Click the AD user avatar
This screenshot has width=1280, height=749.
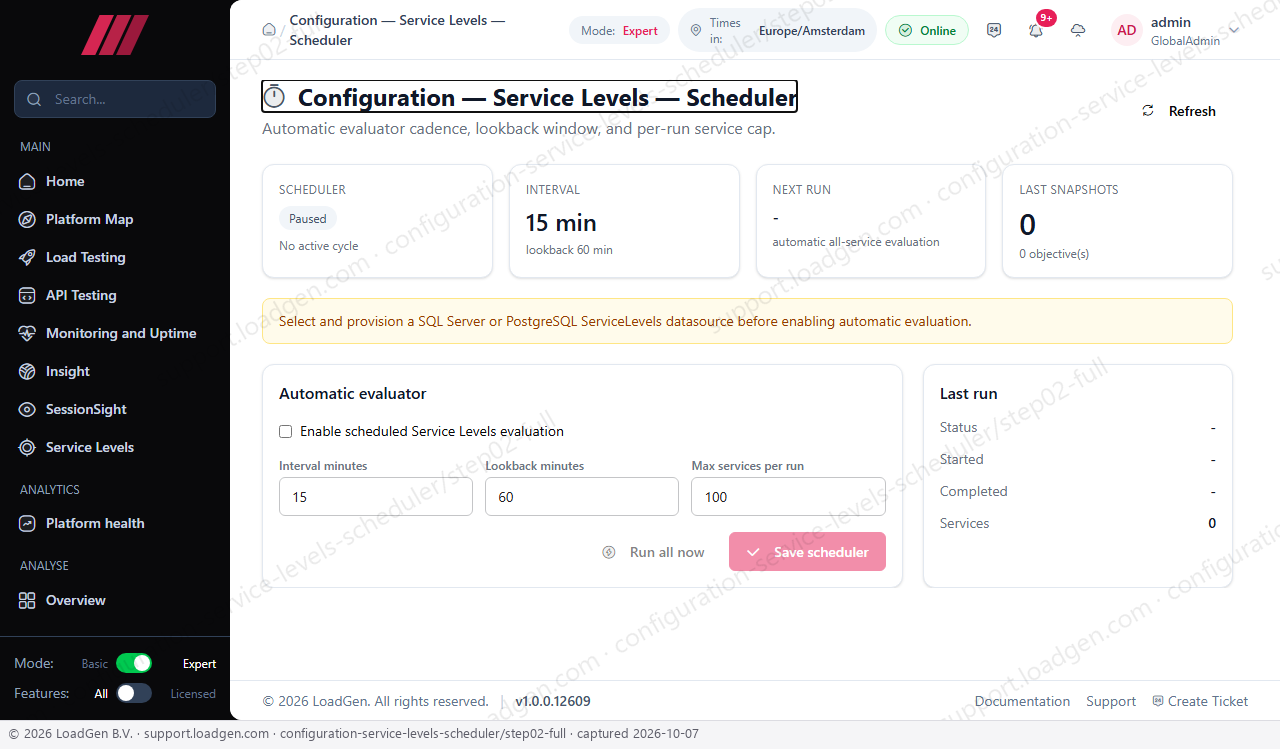[1127, 30]
